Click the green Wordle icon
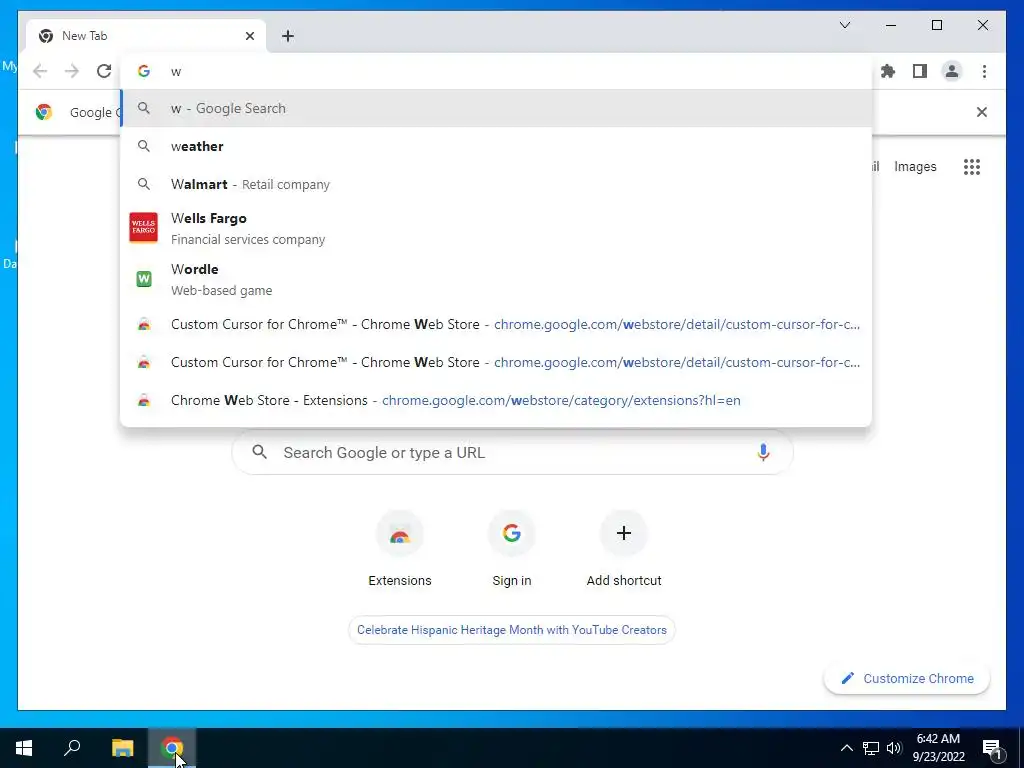 (x=144, y=279)
